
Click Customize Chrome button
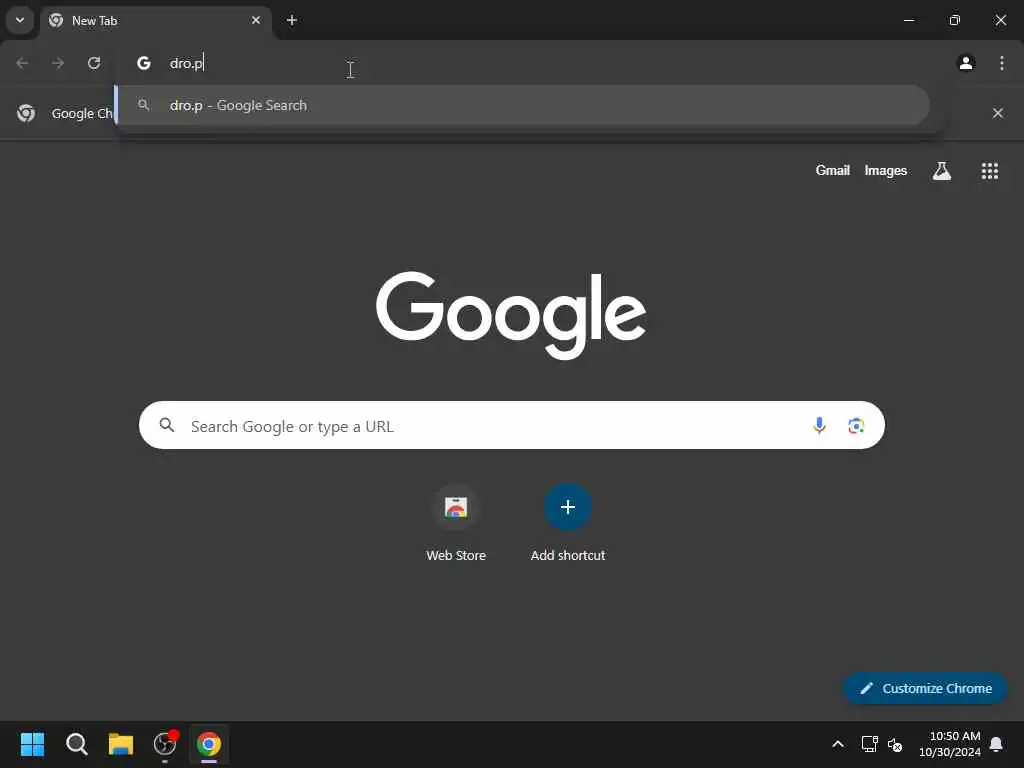coord(925,688)
